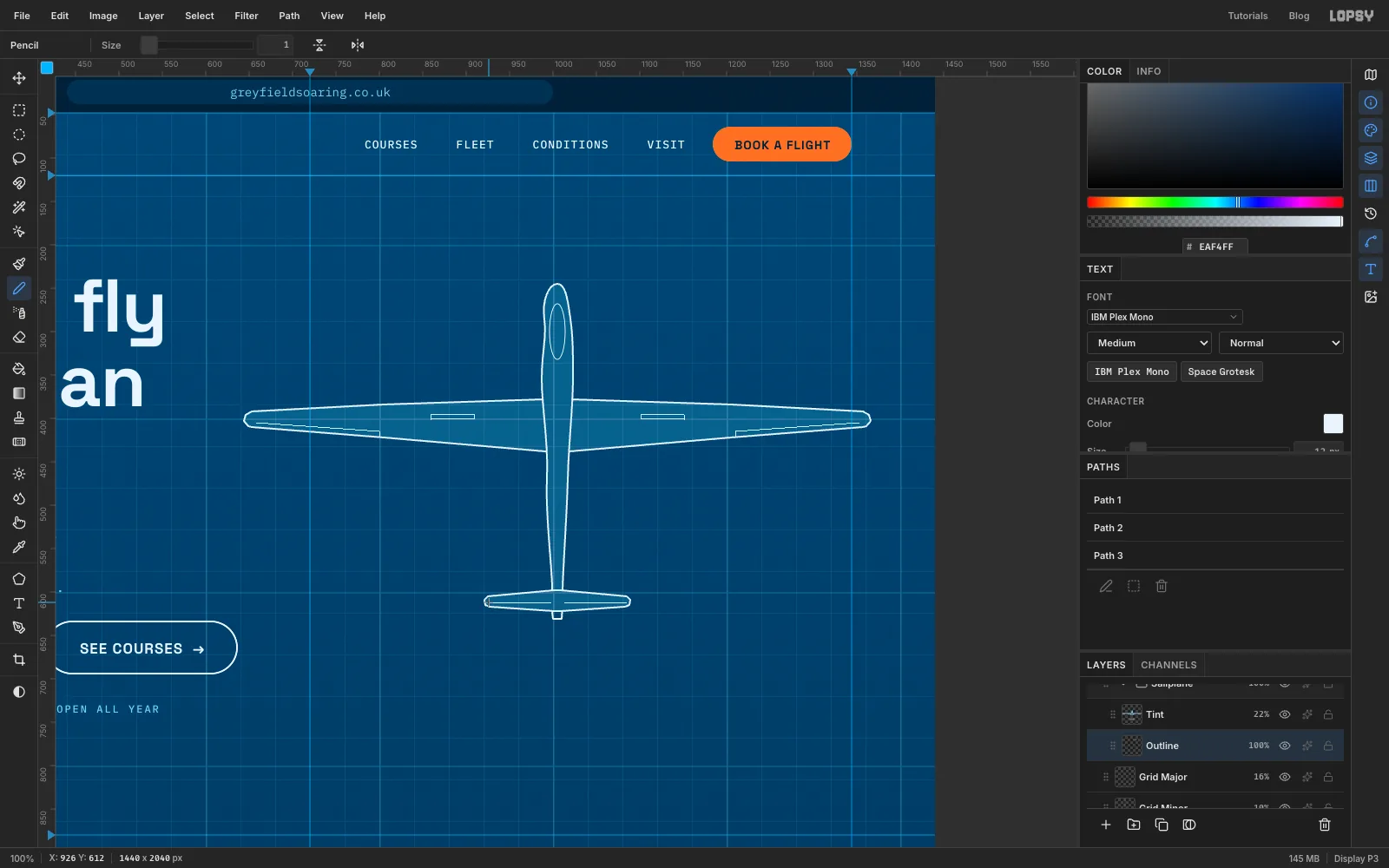Toggle the Color palette panel icon

pos(1371,130)
